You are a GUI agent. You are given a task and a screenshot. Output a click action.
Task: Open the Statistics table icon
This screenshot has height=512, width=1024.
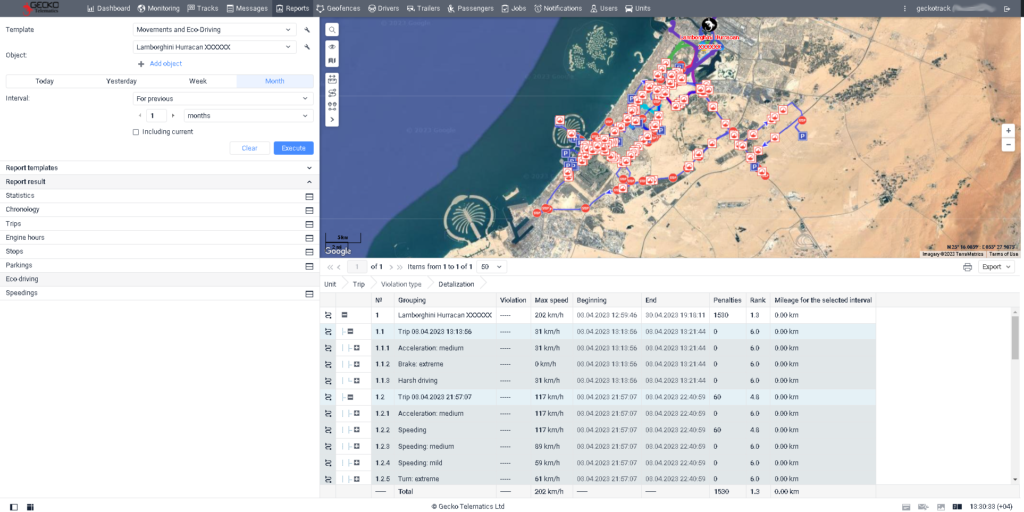click(x=309, y=196)
